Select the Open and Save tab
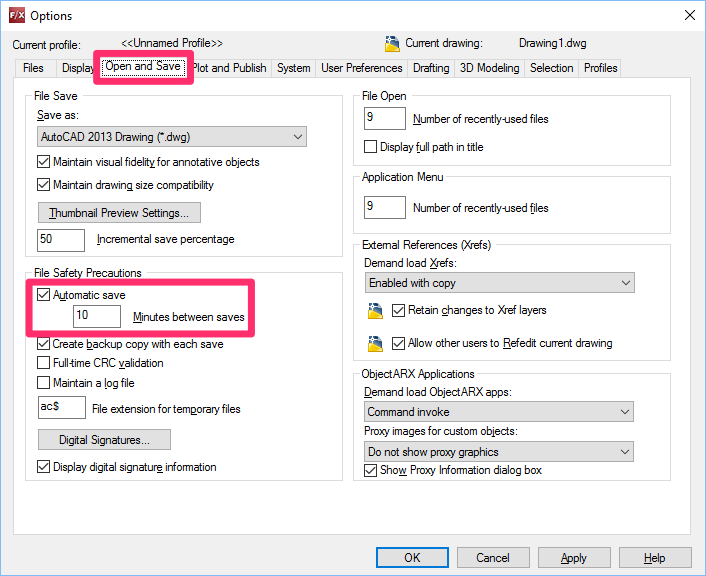The height and width of the screenshot is (576, 706). pyautogui.click(x=143, y=66)
